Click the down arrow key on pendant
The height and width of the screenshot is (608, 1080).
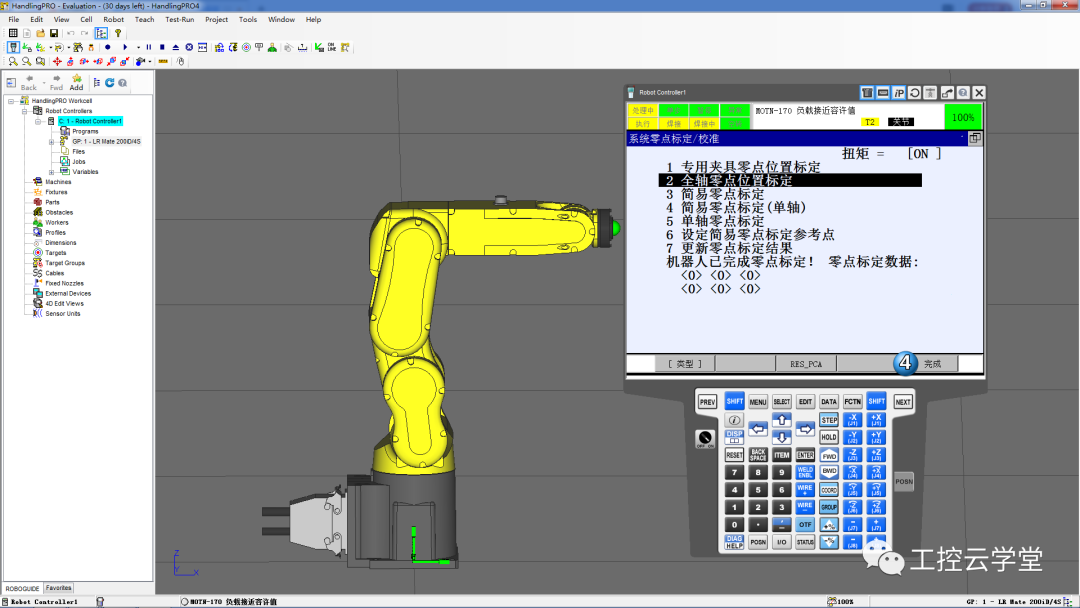(781, 437)
